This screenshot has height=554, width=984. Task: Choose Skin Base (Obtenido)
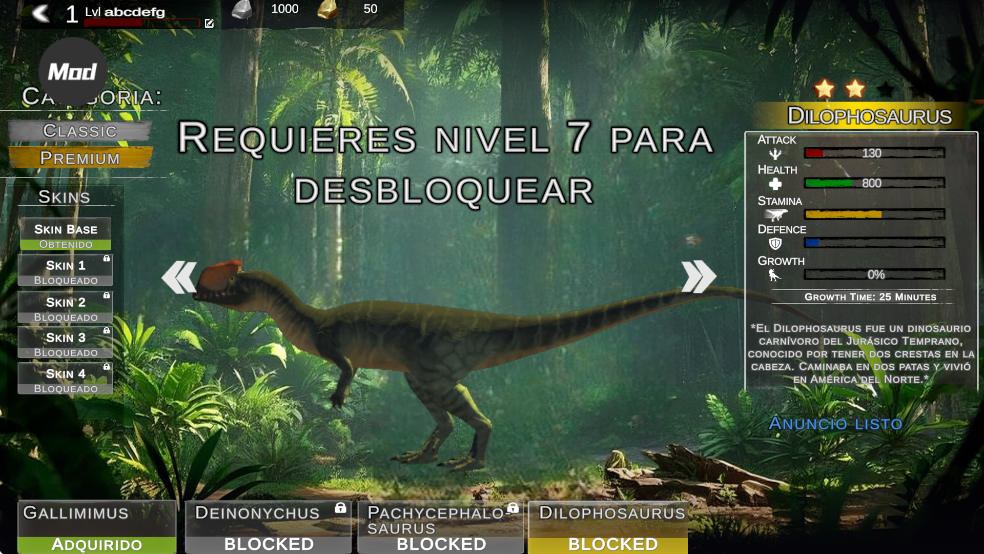[x=65, y=234]
